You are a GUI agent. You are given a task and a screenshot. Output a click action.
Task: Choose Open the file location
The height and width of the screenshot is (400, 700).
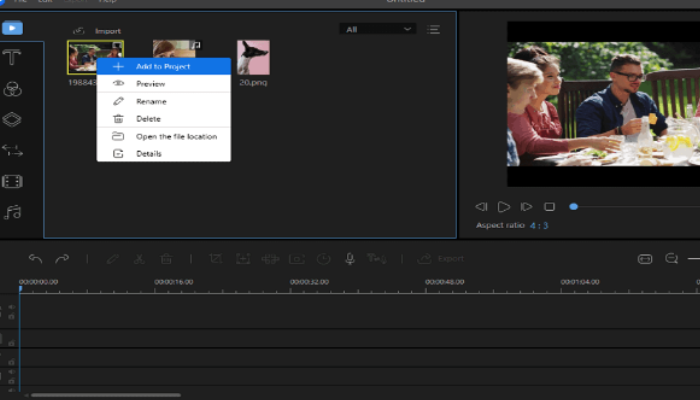click(x=164, y=137)
